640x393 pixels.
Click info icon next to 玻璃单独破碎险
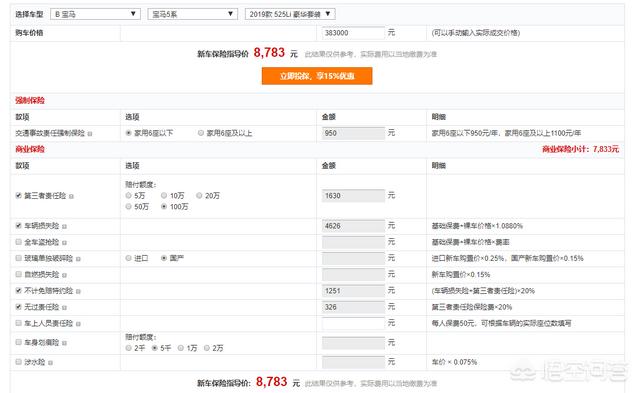pos(78,259)
